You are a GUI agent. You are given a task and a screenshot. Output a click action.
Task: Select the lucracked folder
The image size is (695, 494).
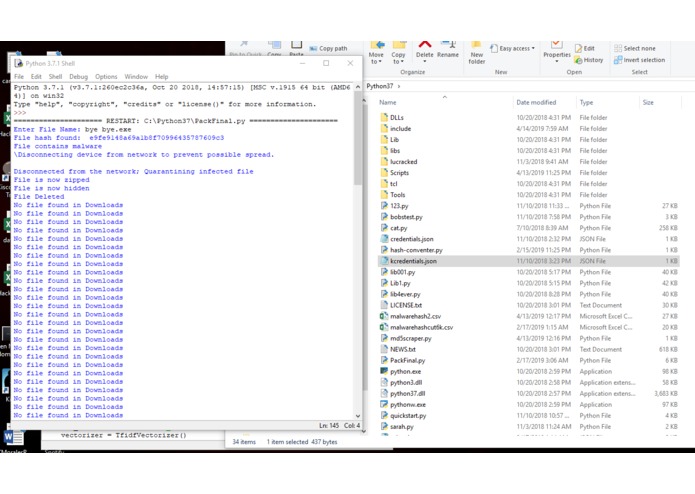[x=403, y=162]
